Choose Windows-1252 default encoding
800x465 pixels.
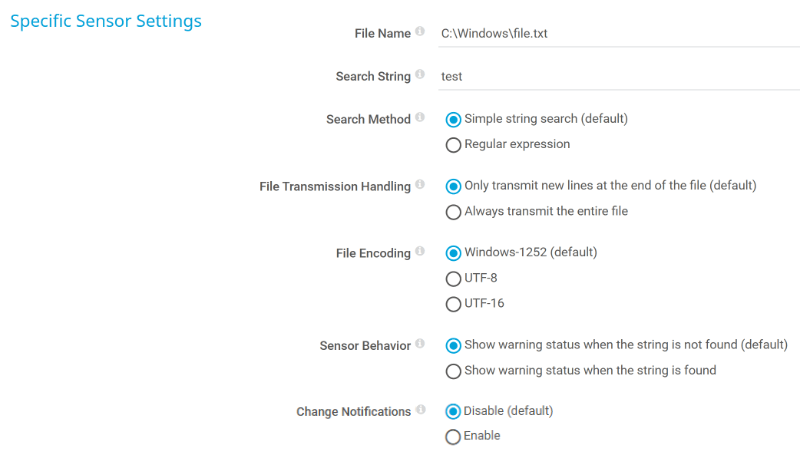[x=454, y=253]
